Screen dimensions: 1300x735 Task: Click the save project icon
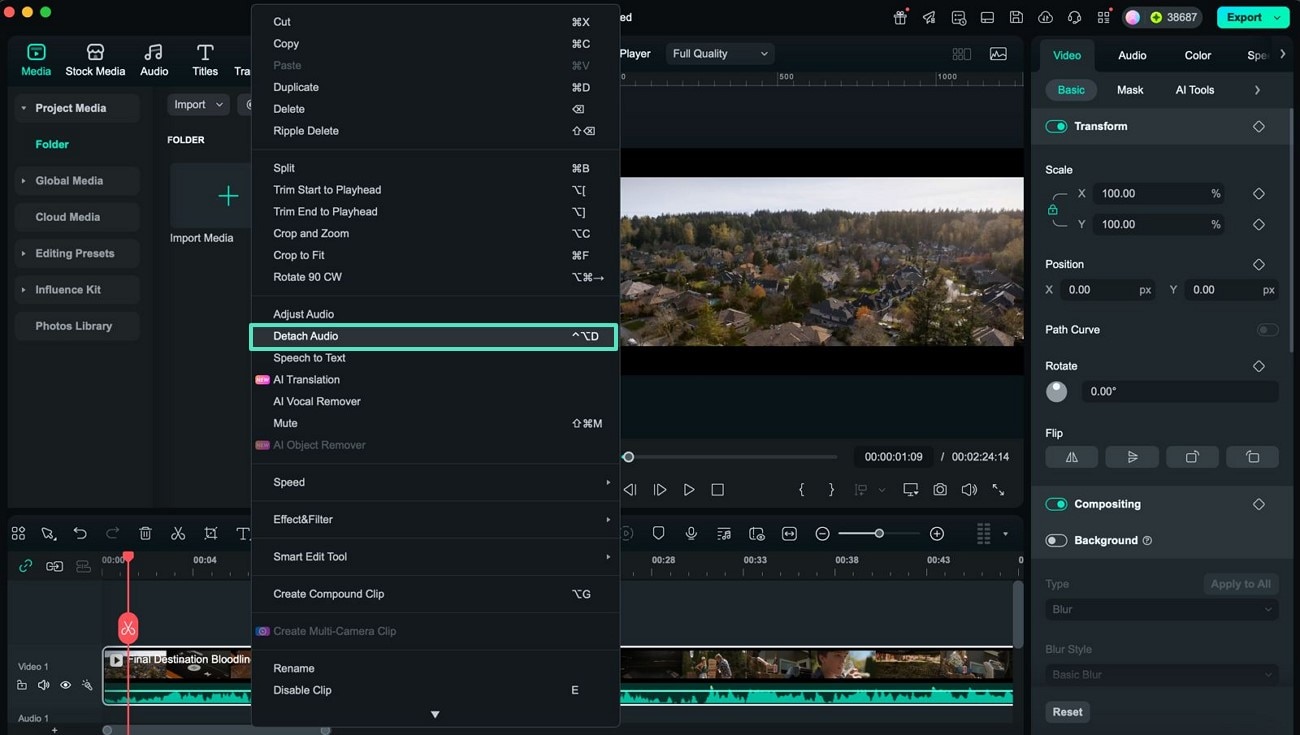pos(1016,17)
